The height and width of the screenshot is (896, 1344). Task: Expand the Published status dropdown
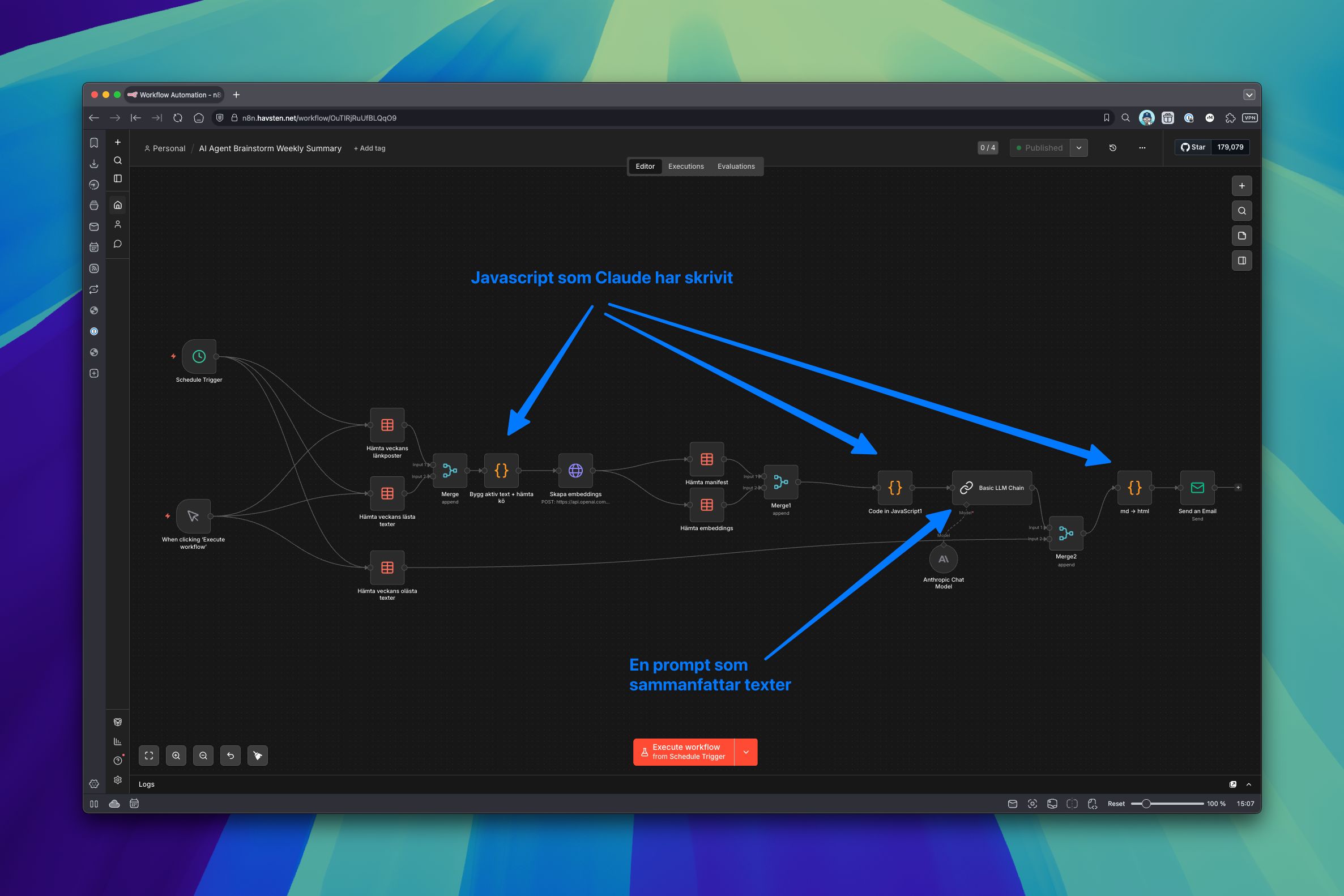point(1079,148)
